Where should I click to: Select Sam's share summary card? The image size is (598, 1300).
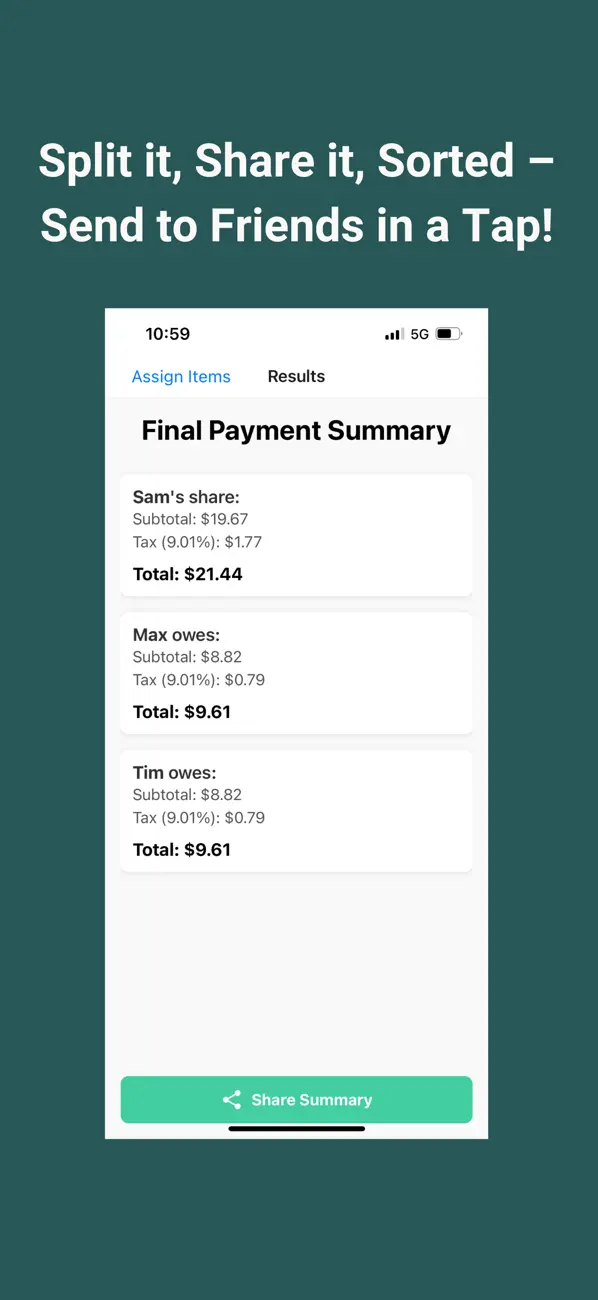pyautogui.click(x=296, y=535)
